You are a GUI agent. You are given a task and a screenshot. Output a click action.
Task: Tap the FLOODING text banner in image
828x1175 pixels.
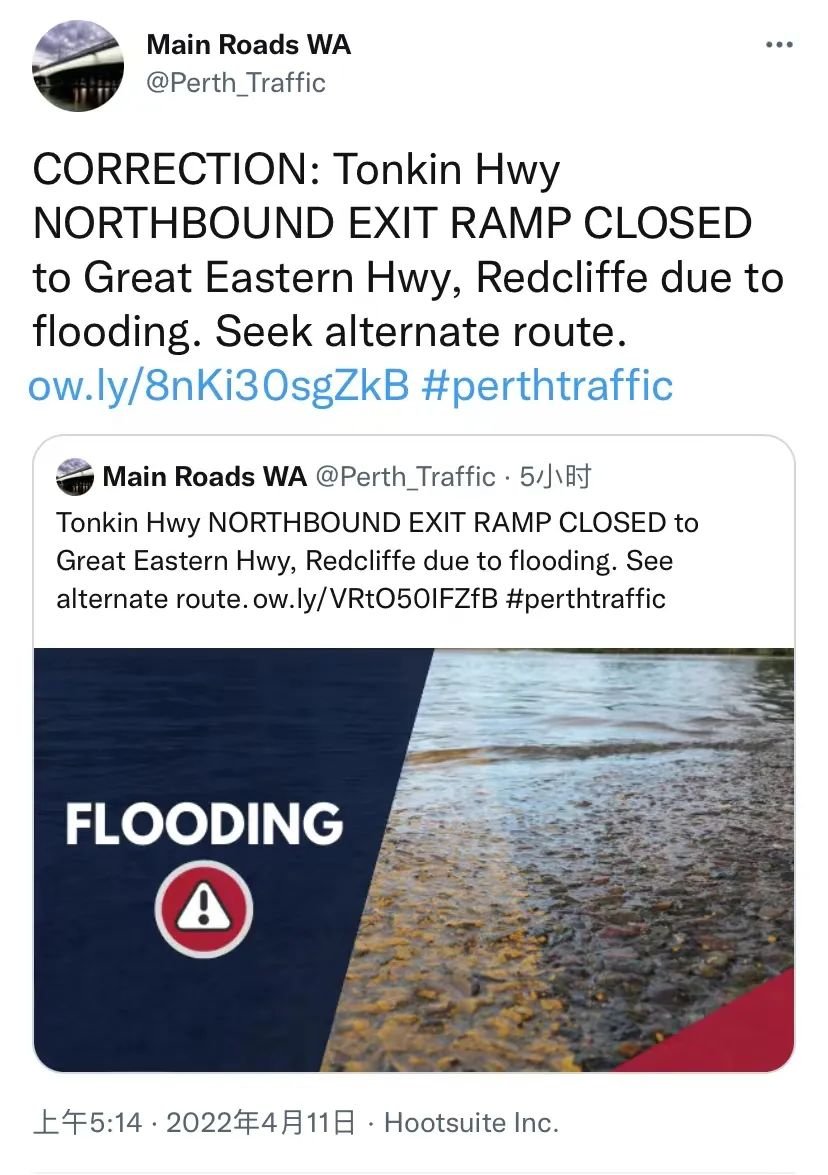pos(204,824)
